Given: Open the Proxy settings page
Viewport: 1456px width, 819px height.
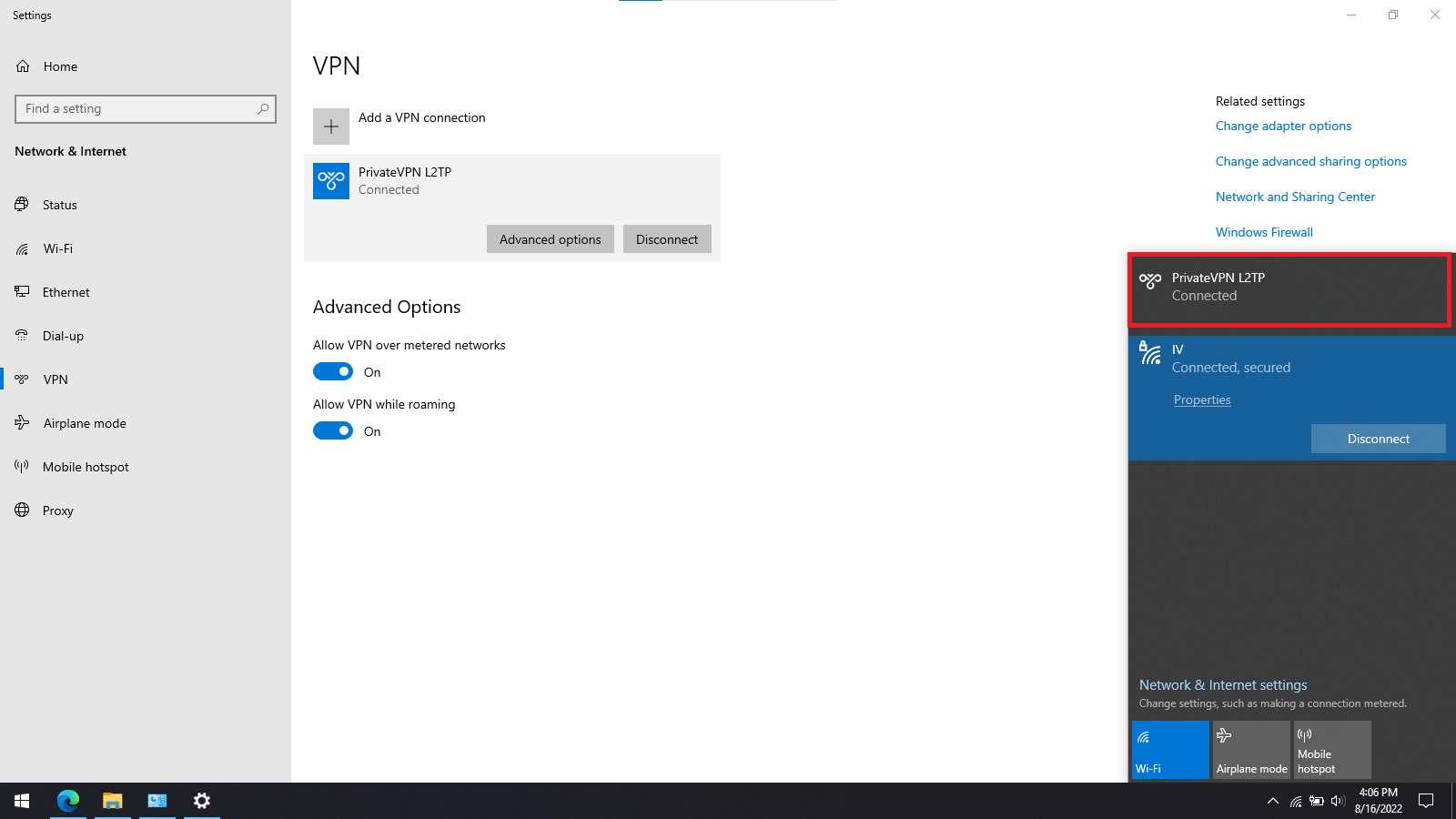Looking at the screenshot, I should tap(57, 511).
